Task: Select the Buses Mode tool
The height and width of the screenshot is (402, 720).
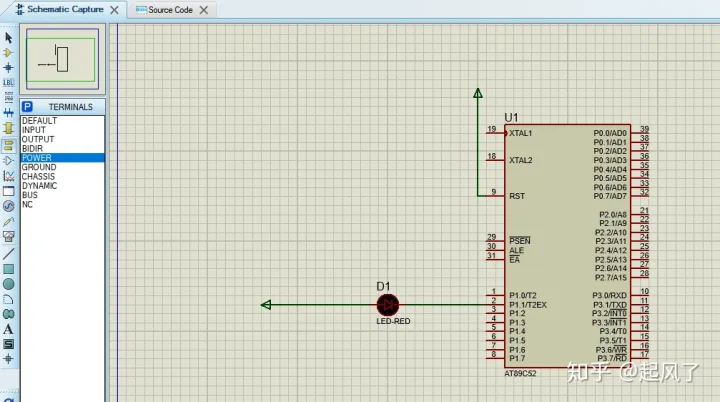Action: tap(8, 113)
